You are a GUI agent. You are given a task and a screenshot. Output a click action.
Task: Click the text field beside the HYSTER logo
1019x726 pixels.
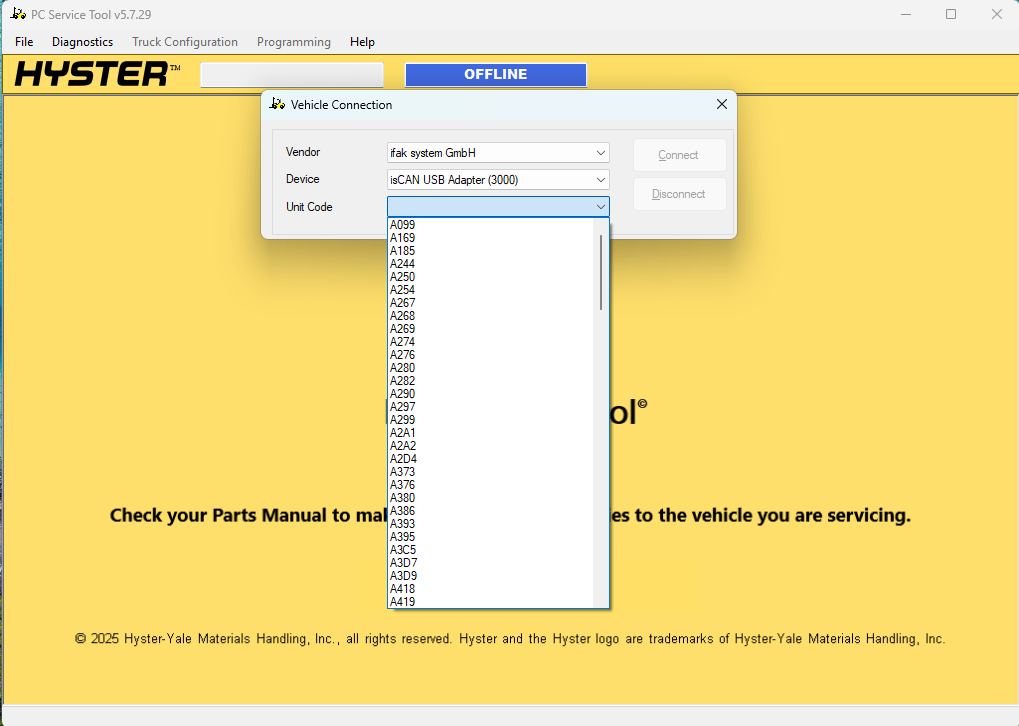(291, 73)
